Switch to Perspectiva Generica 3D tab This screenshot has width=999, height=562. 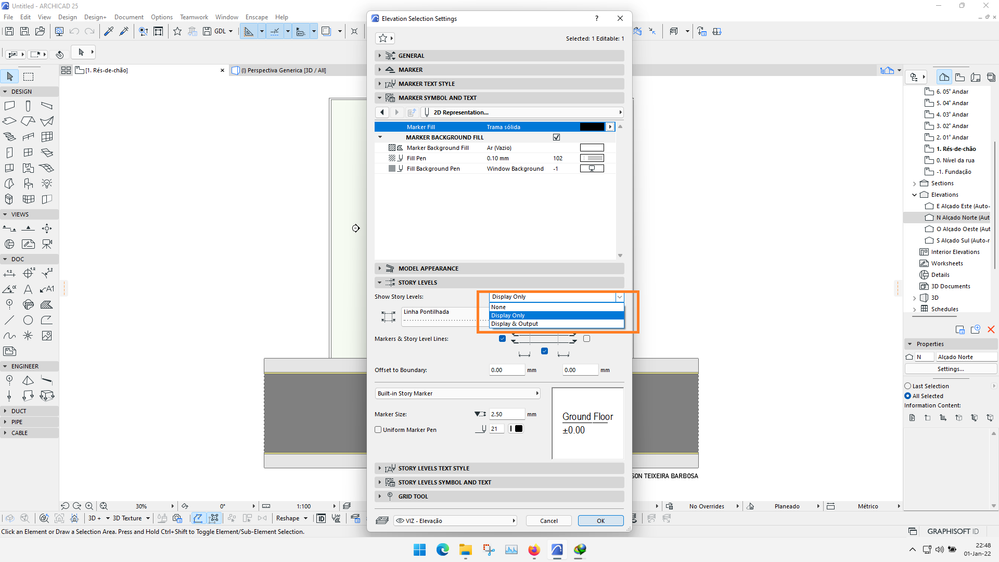pyautogui.click(x=283, y=70)
